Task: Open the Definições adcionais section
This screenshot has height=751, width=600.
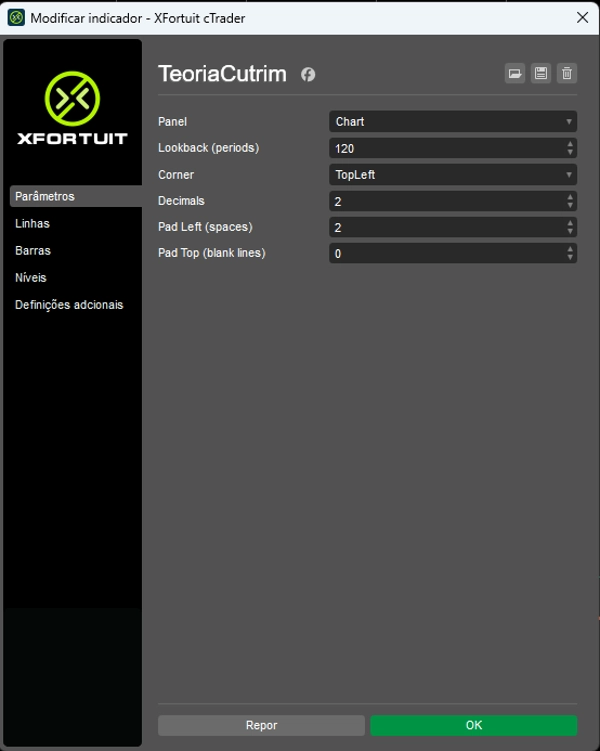Action: tap(69, 305)
